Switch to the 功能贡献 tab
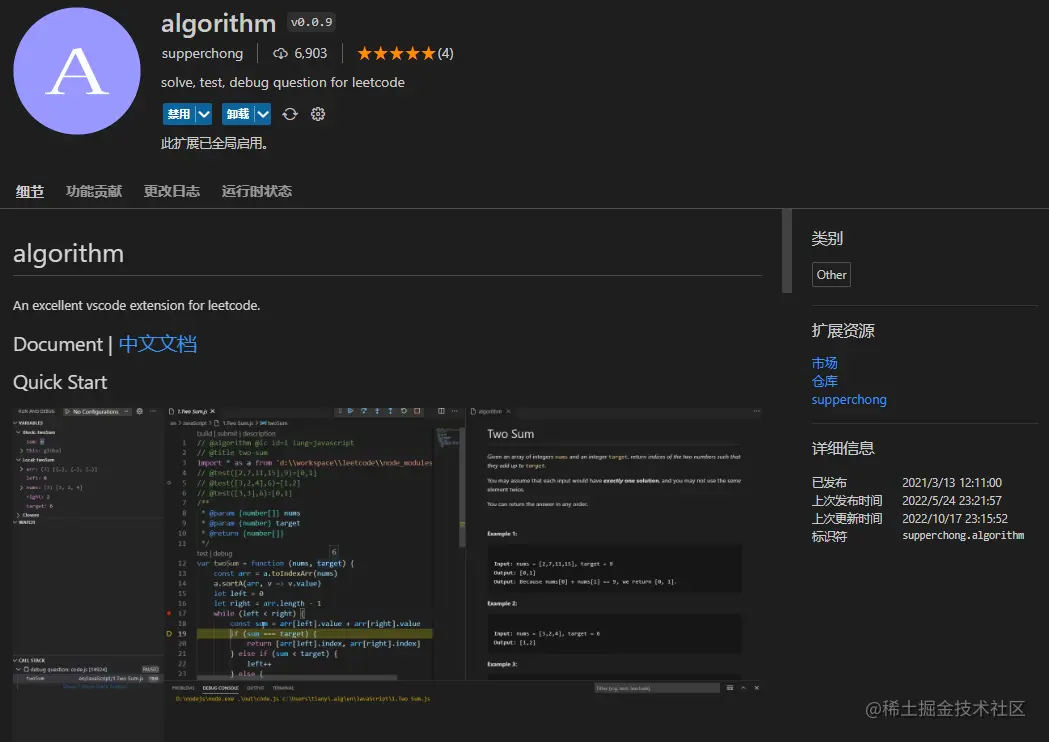 click(x=94, y=191)
